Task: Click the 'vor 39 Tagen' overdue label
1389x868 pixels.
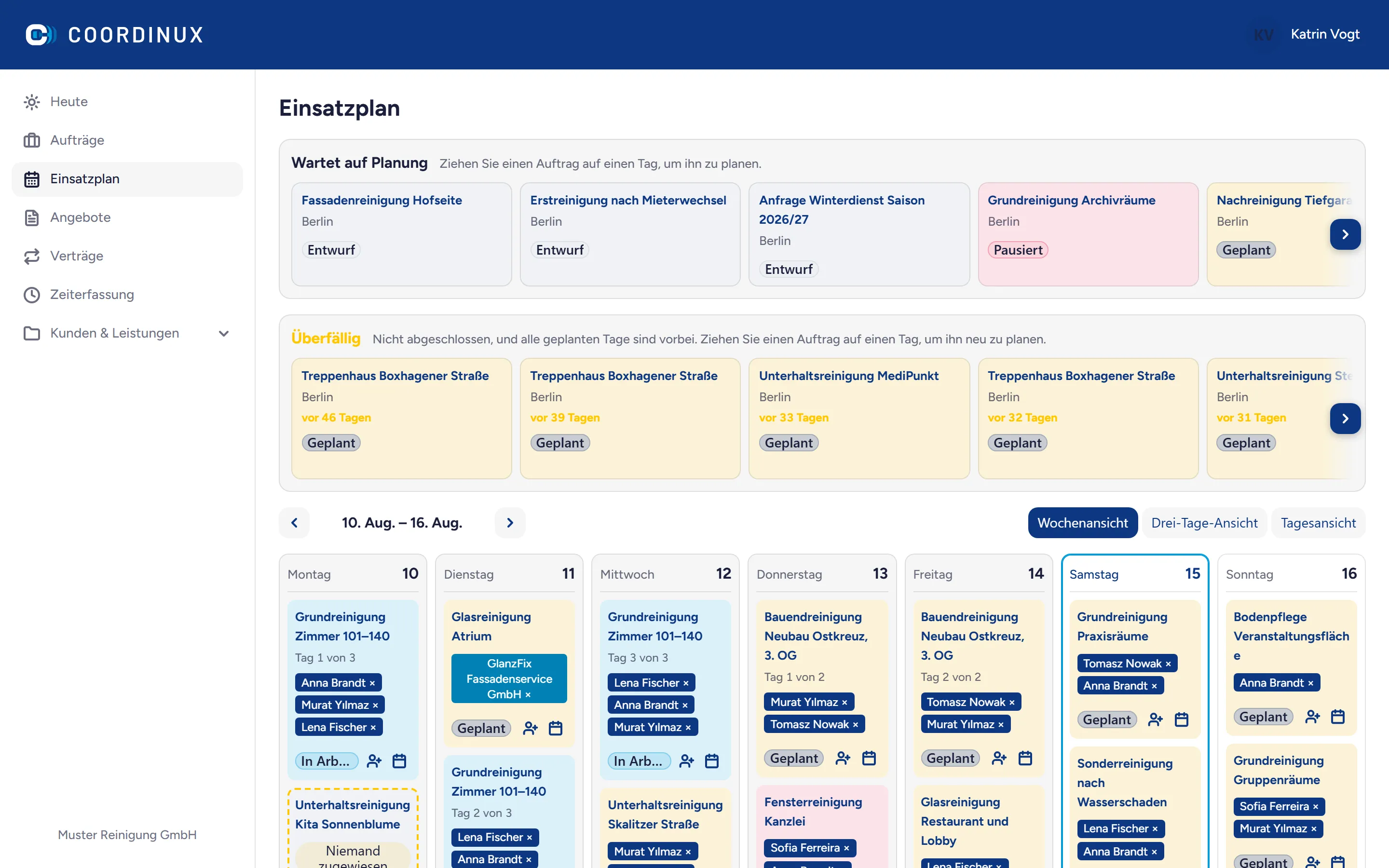Action: pos(565,418)
